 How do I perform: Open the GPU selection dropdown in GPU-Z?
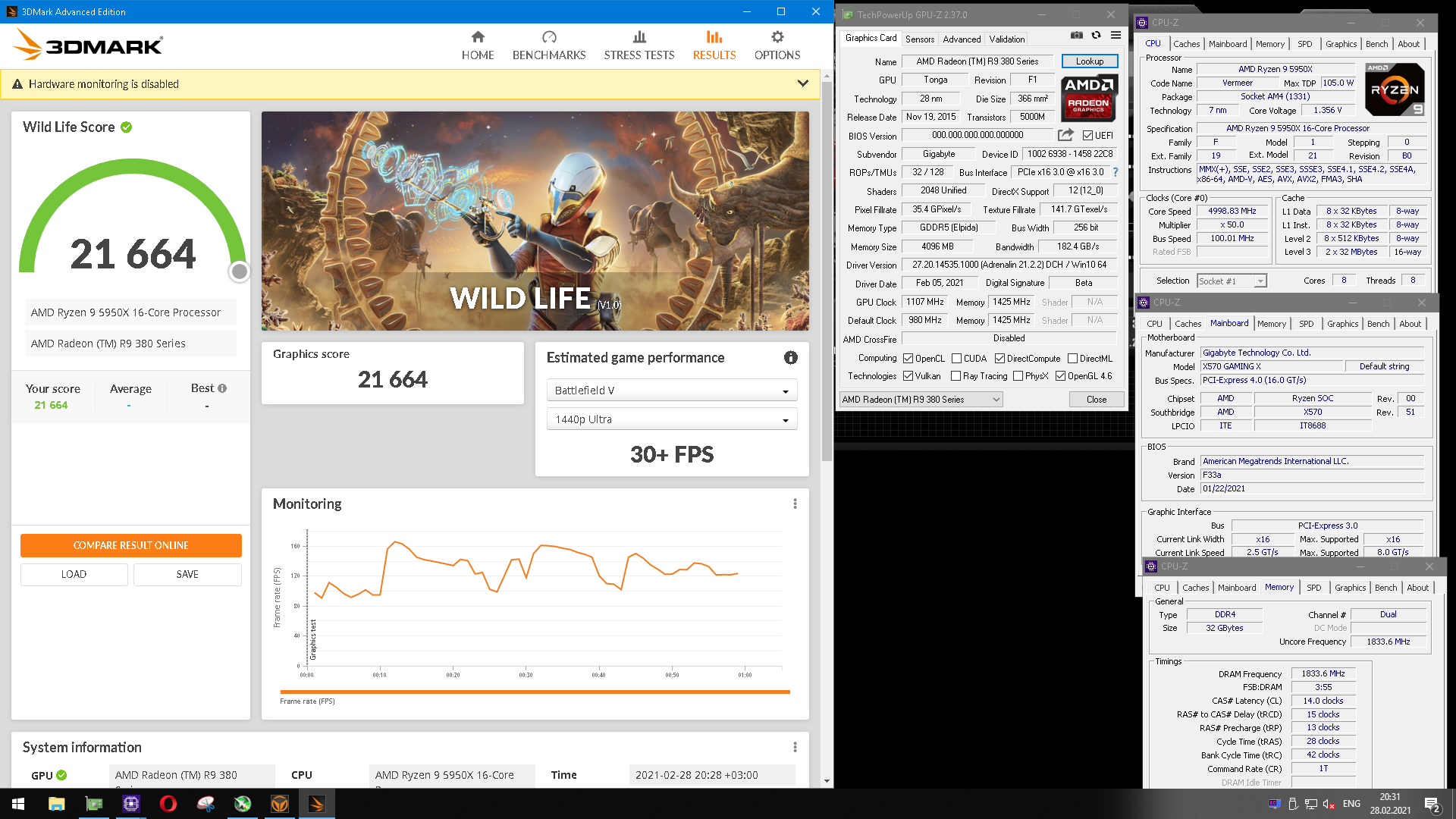(x=921, y=400)
